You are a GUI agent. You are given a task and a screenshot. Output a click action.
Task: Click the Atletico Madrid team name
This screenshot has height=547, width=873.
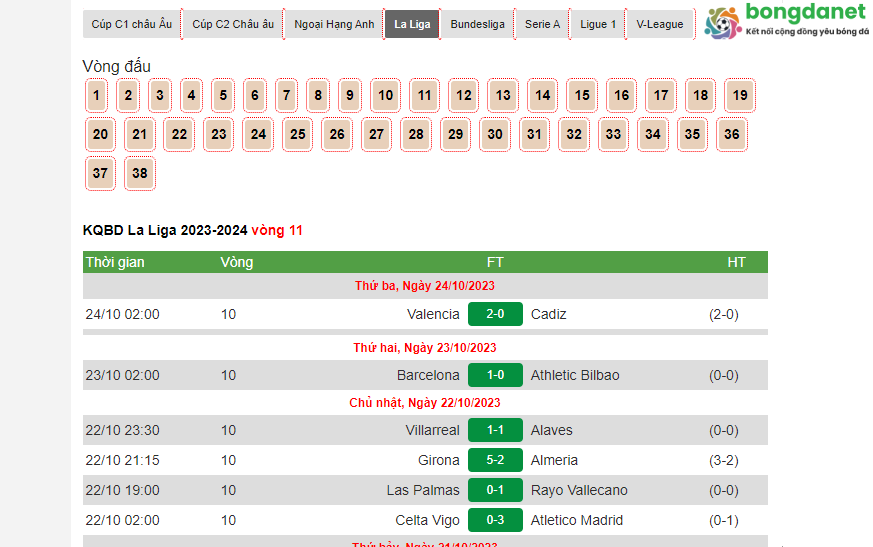(577, 520)
